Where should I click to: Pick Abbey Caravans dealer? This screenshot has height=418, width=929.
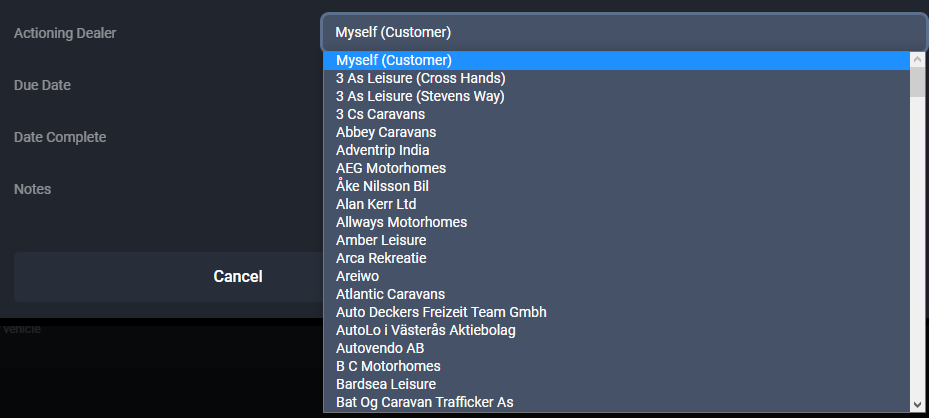pyautogui.click(x=386, y=132)
